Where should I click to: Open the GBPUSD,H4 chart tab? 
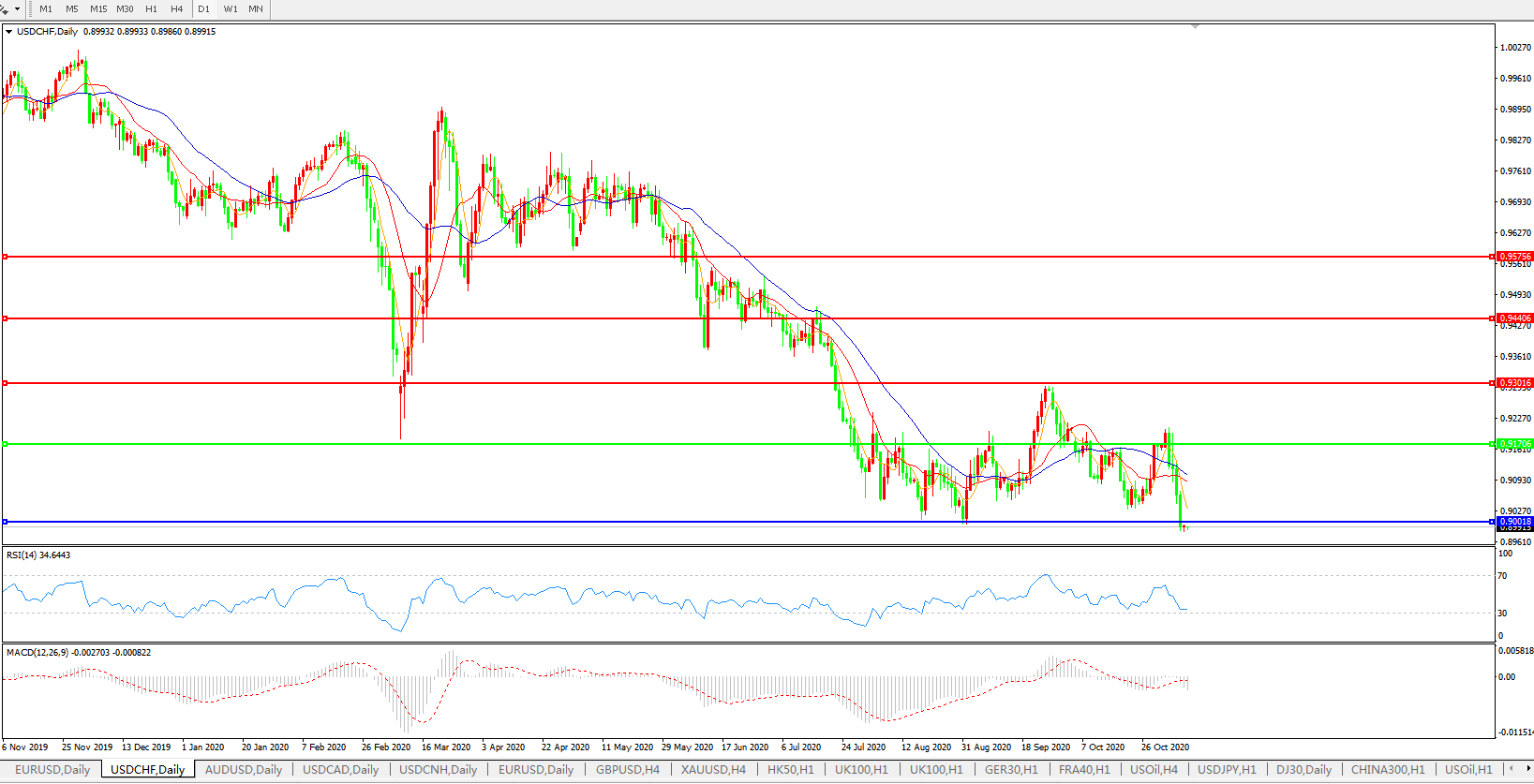click(x=627, y=769)
